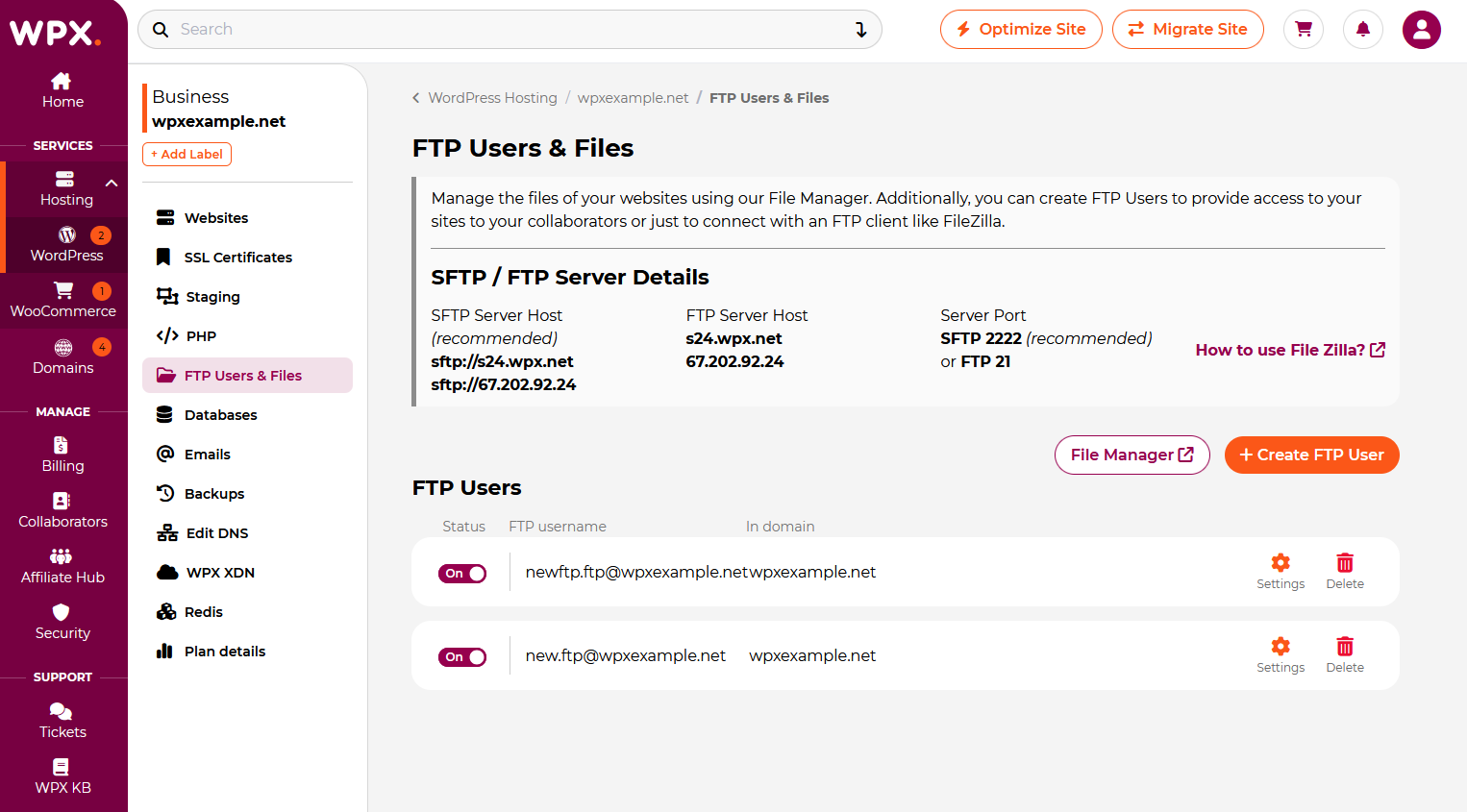This screenshot has height=812, width=1467.
Task: Click sftp://s24.wpx.net host text
Action: click(x=502, y=361)
